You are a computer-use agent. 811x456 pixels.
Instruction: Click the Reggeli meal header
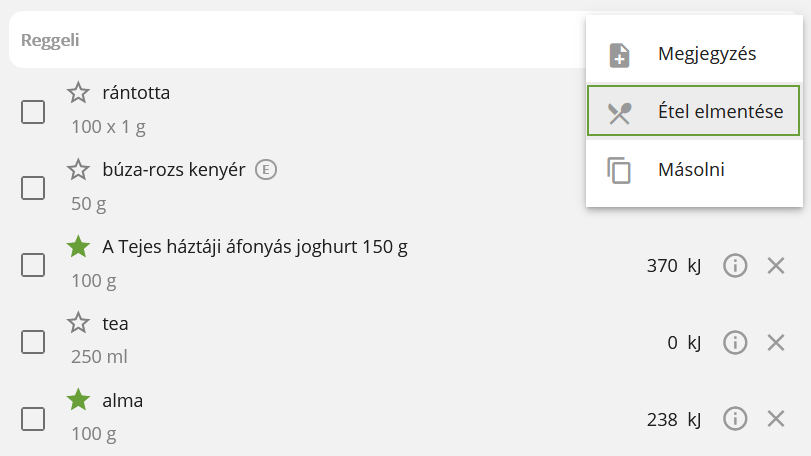(x=50, y=40)
